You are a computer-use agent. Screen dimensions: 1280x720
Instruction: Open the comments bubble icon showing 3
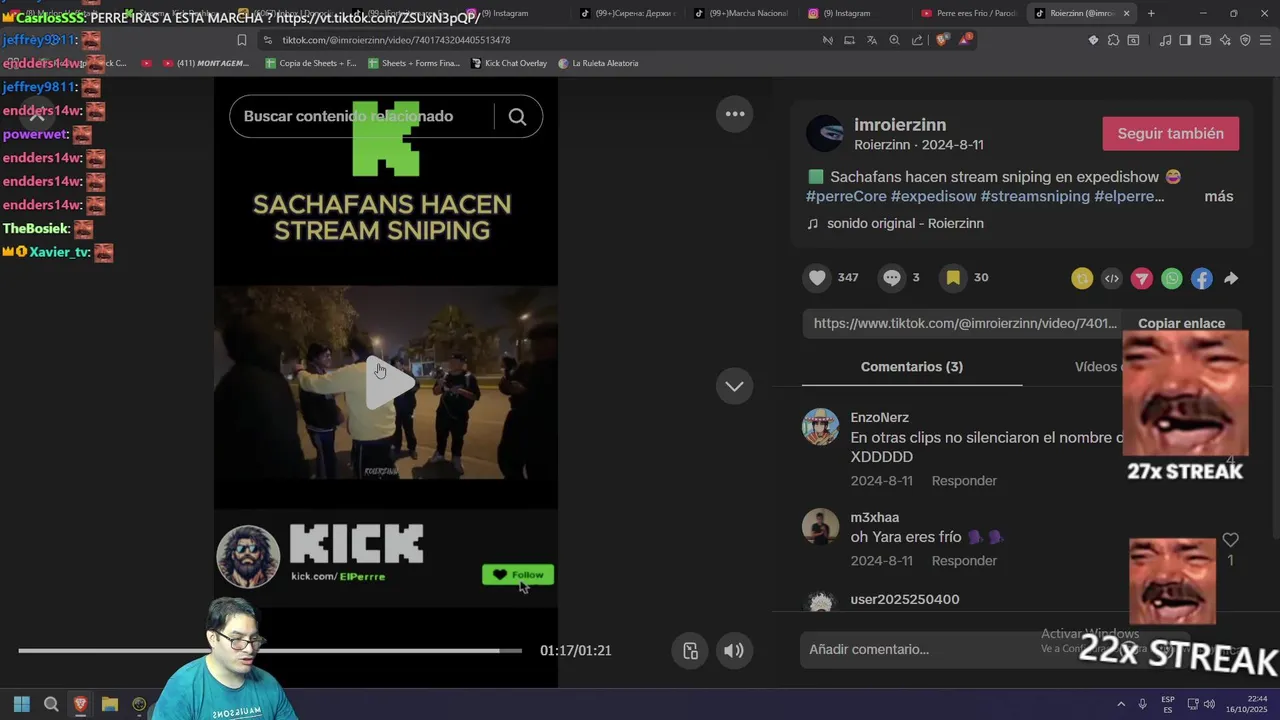click(x=892, y=278)
